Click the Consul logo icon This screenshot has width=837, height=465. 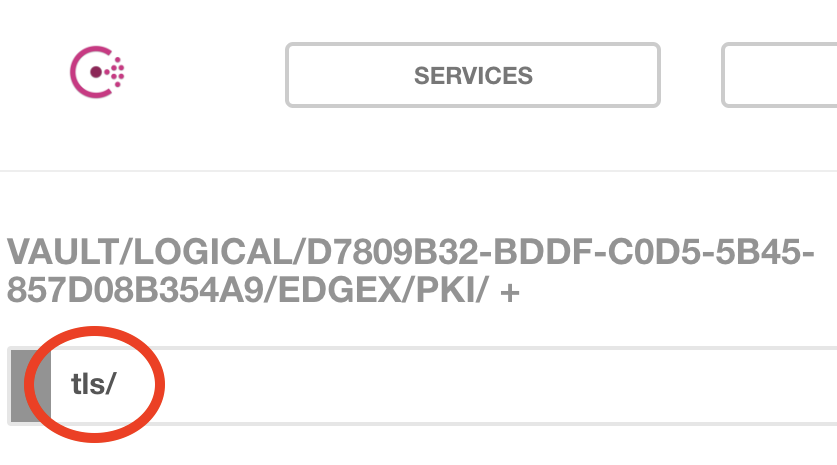[x=97, y=72]
